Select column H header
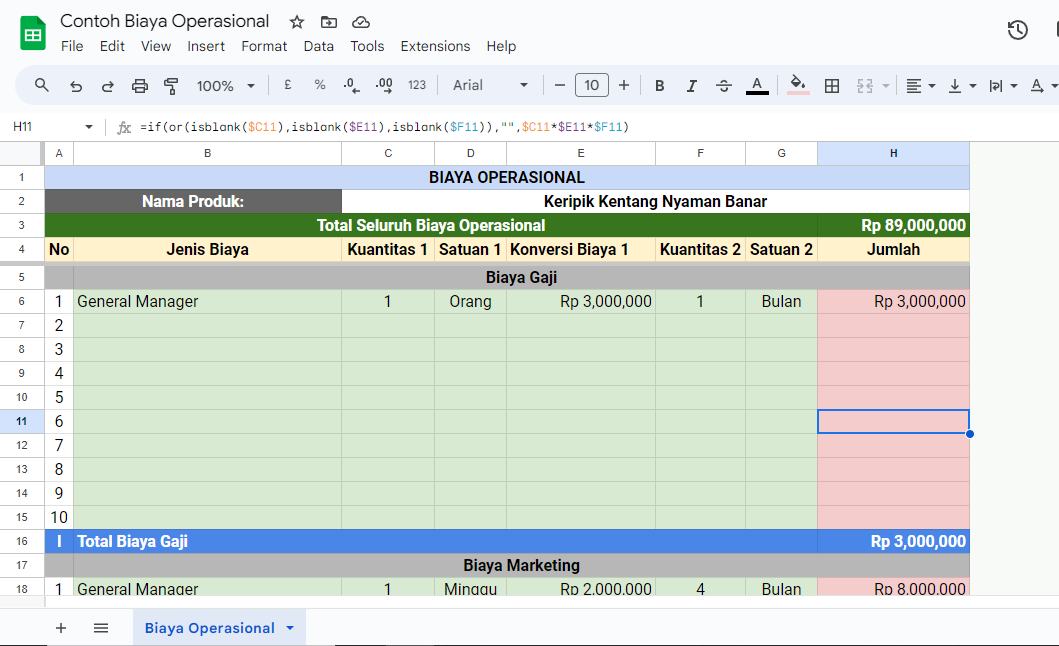This screenshot has width=1059, height=646. point(893,153)
